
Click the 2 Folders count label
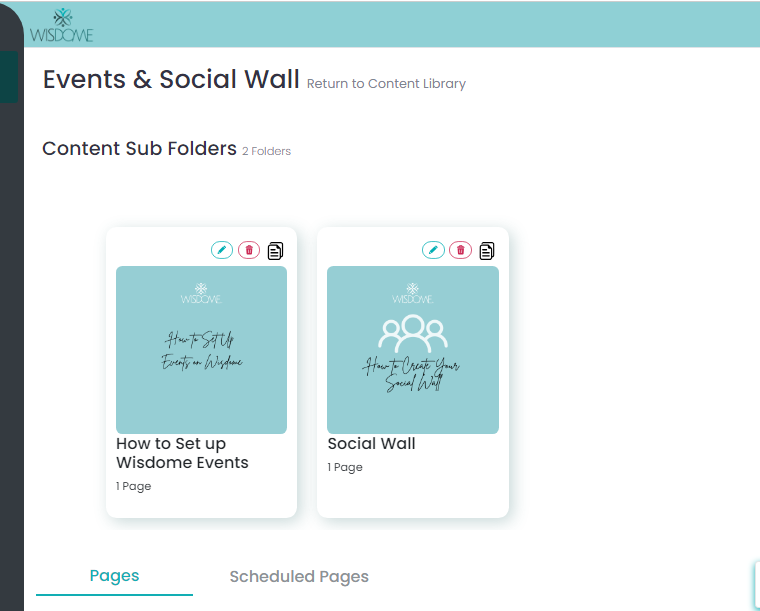266,152
